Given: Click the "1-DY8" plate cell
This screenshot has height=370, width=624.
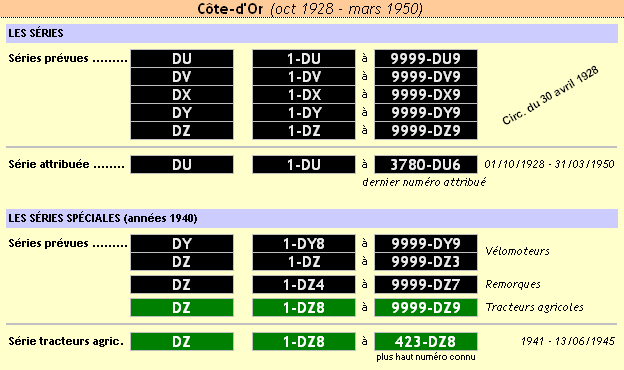Looking at the screenshot, I should 304,243.
